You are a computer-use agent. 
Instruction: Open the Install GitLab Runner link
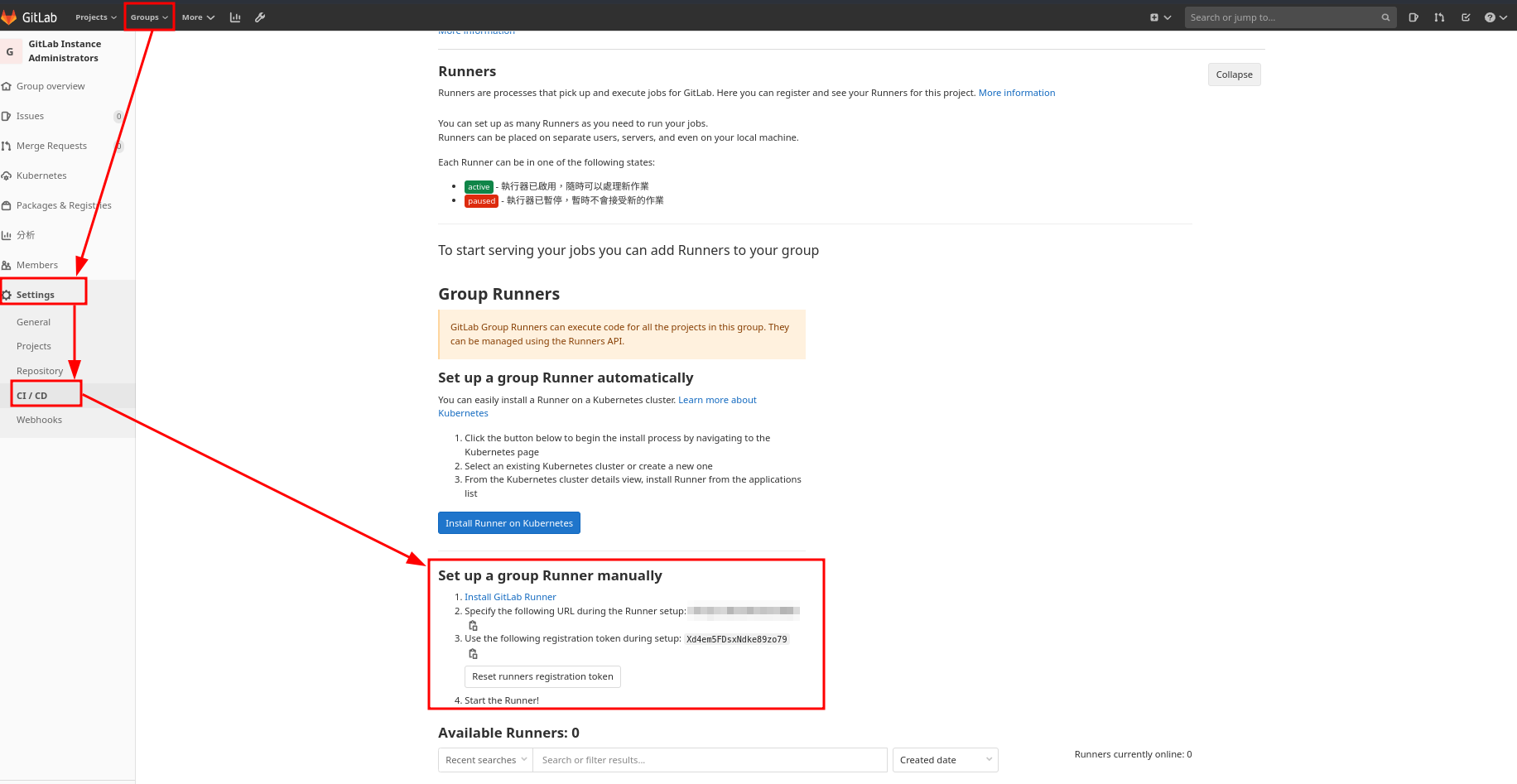(x=510, y=597)
